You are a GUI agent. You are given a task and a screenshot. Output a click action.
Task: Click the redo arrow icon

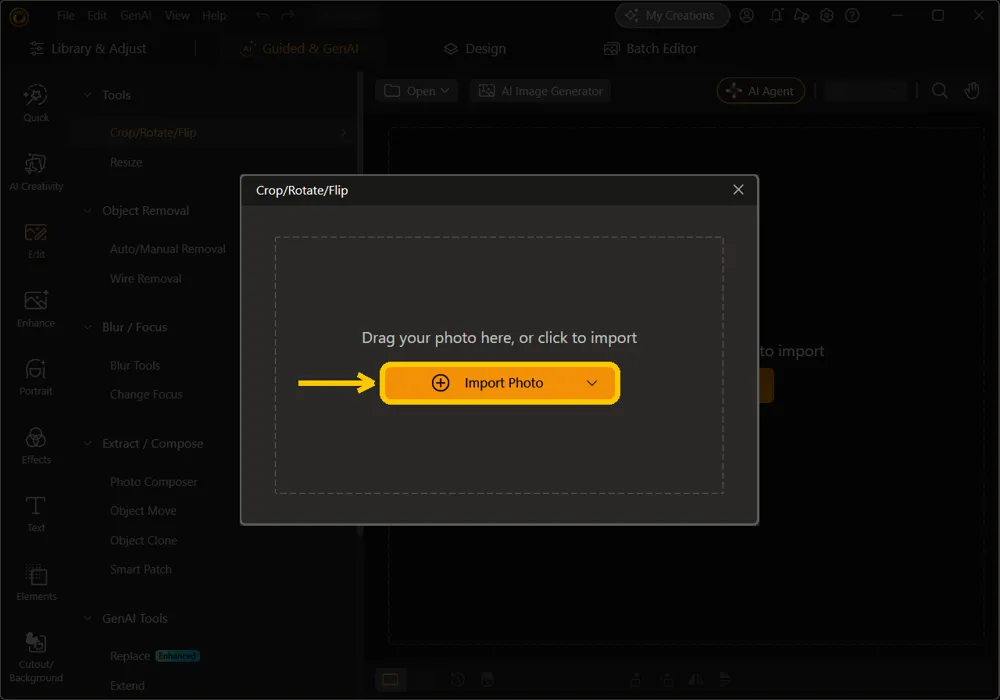pyautogui.click(x=288, y=15)
